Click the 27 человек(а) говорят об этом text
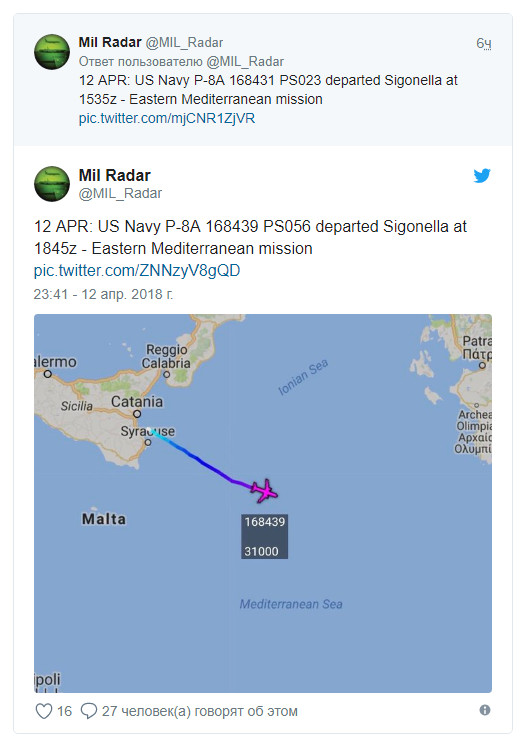The width and height of the screenshot is (530, 742). coord(200,711)
